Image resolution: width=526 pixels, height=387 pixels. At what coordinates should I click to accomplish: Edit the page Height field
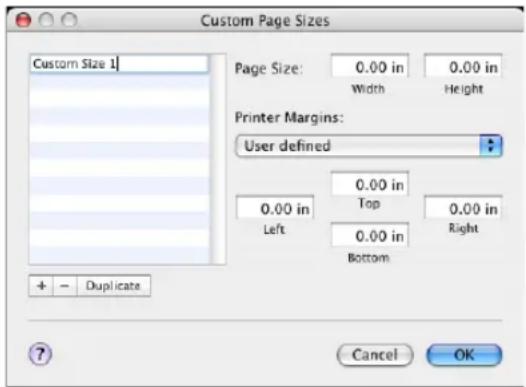463,66
